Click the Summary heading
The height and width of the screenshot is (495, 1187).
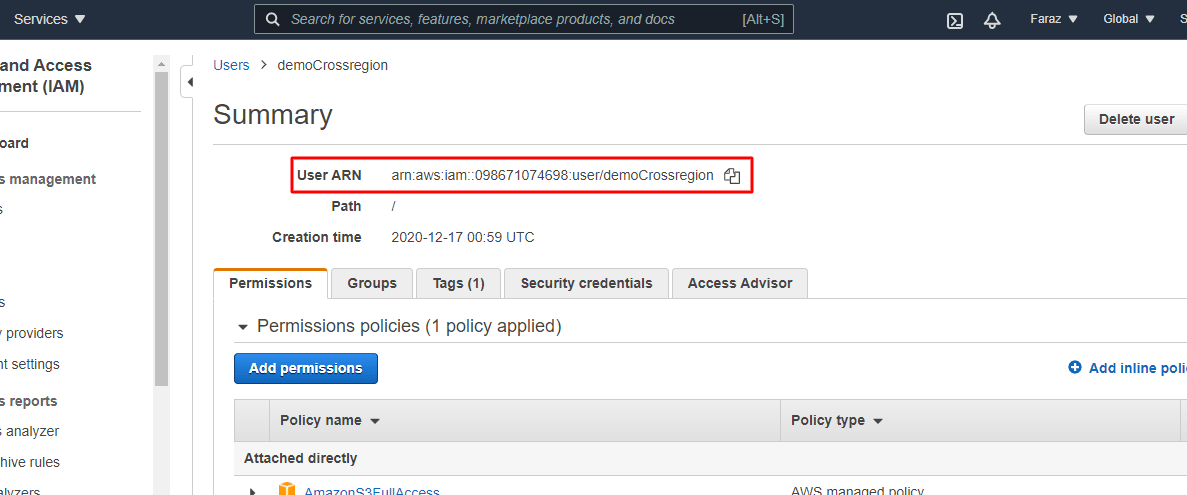pos(273,115)
